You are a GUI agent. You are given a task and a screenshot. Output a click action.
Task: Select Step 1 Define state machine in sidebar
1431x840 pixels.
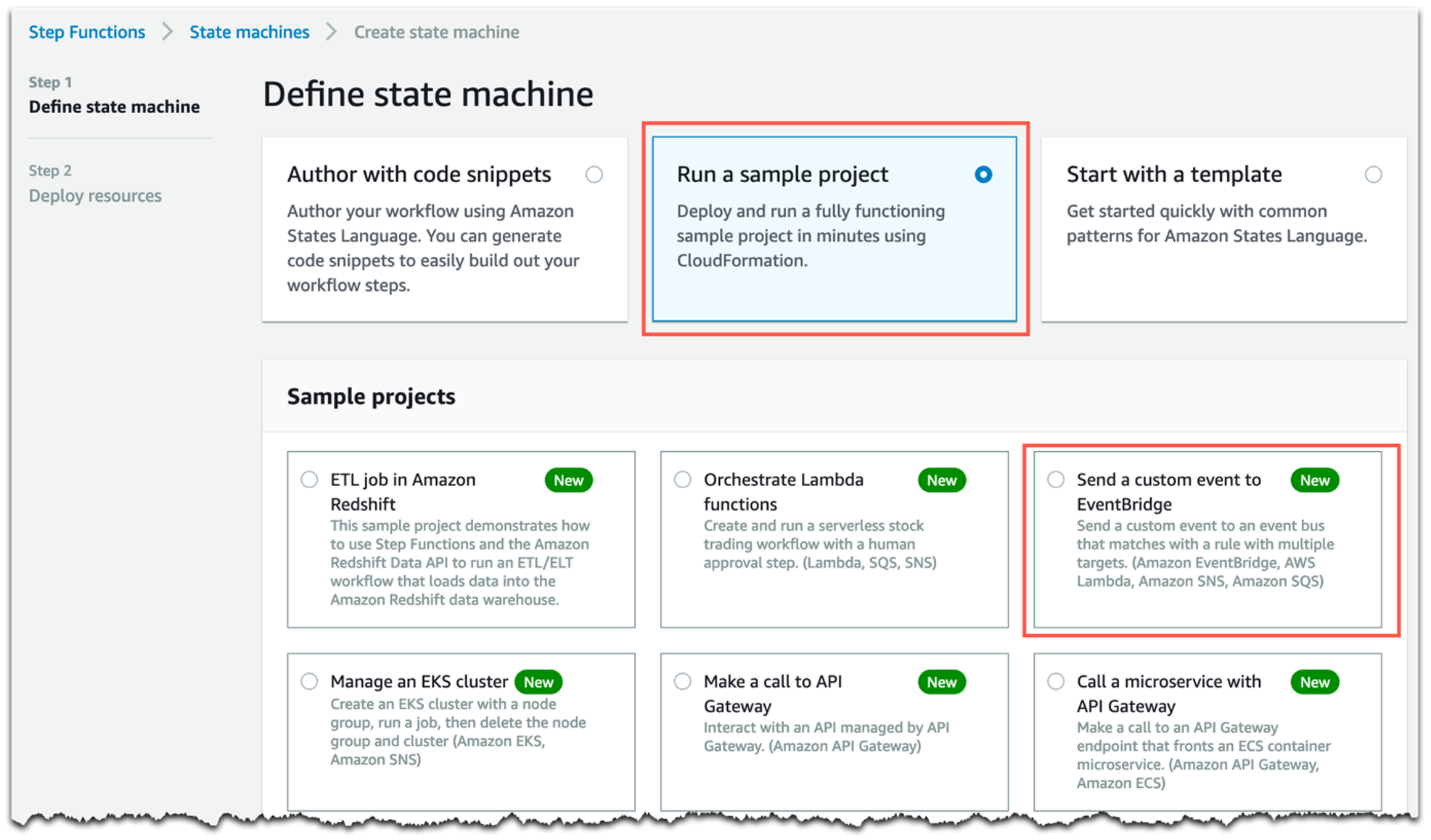pos(114,107)
